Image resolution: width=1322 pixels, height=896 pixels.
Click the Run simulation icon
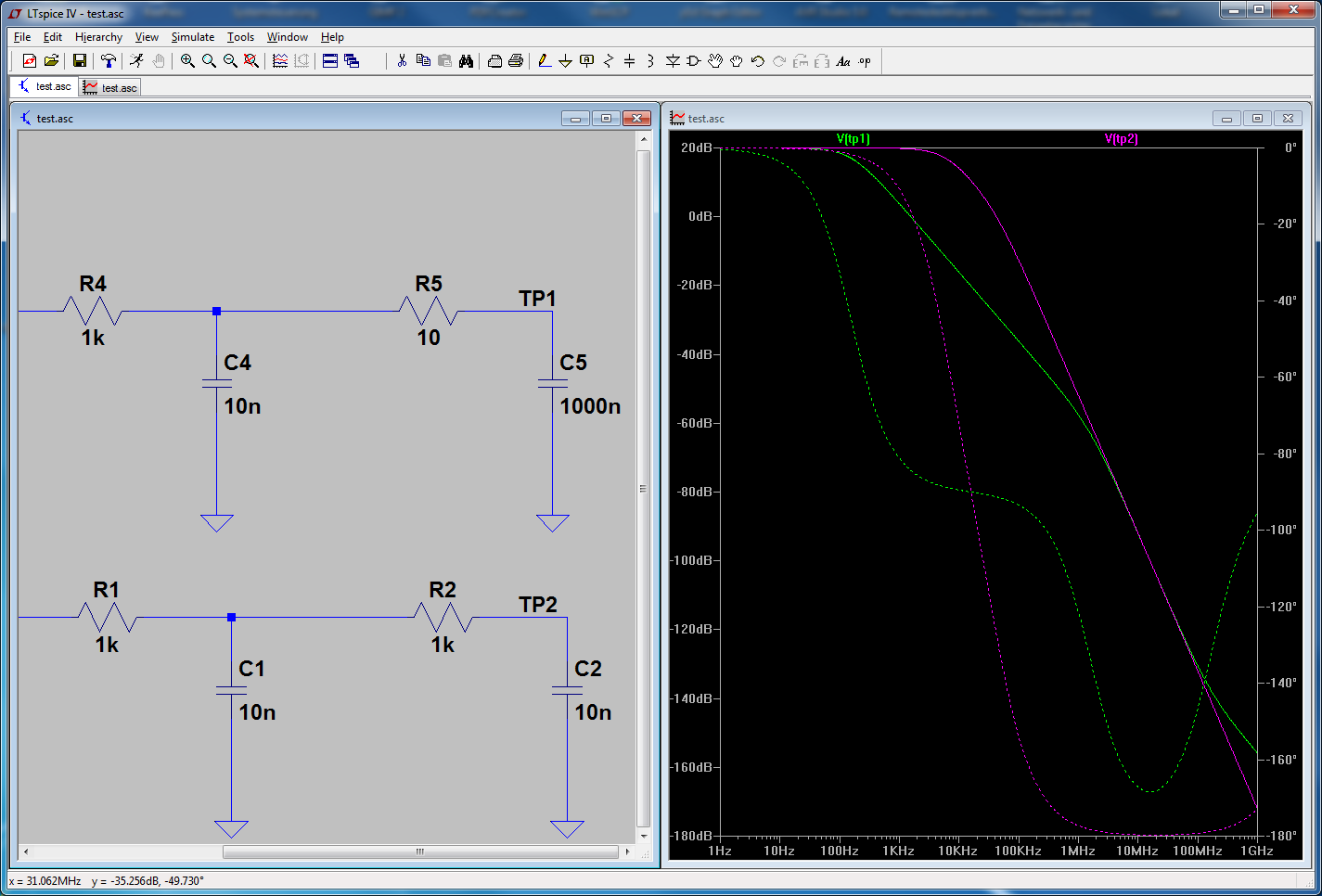click(136, 61)
